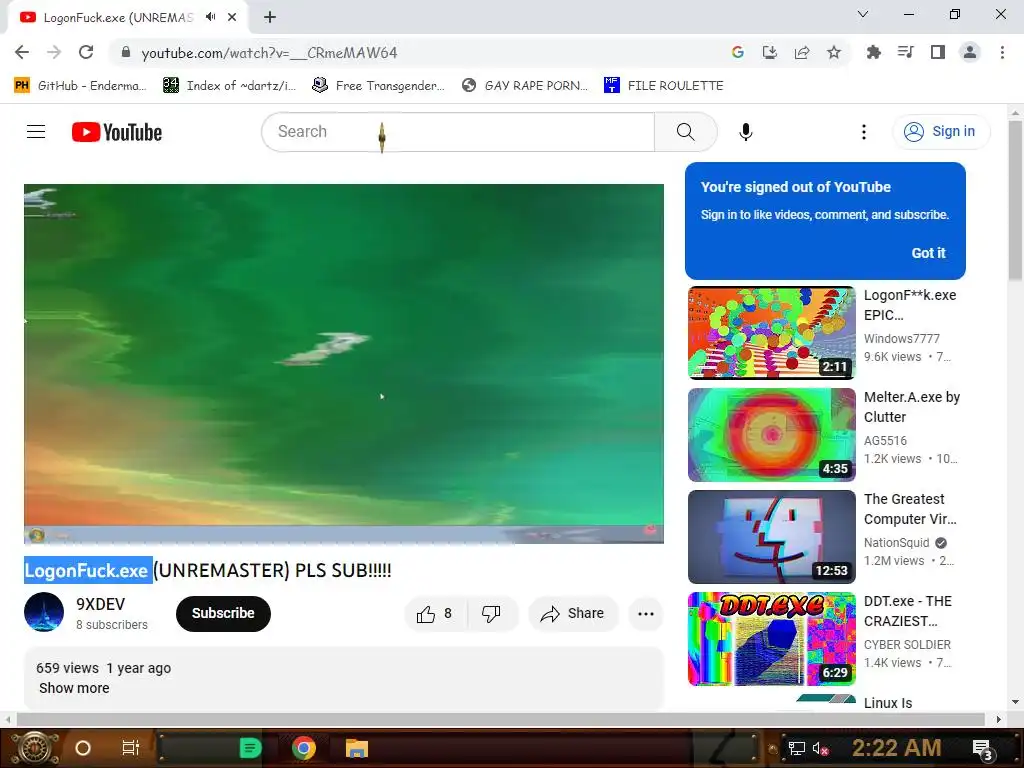Open more actions ellipsis under video
This screenshot has width=1024, height=768.
(646, 614)
